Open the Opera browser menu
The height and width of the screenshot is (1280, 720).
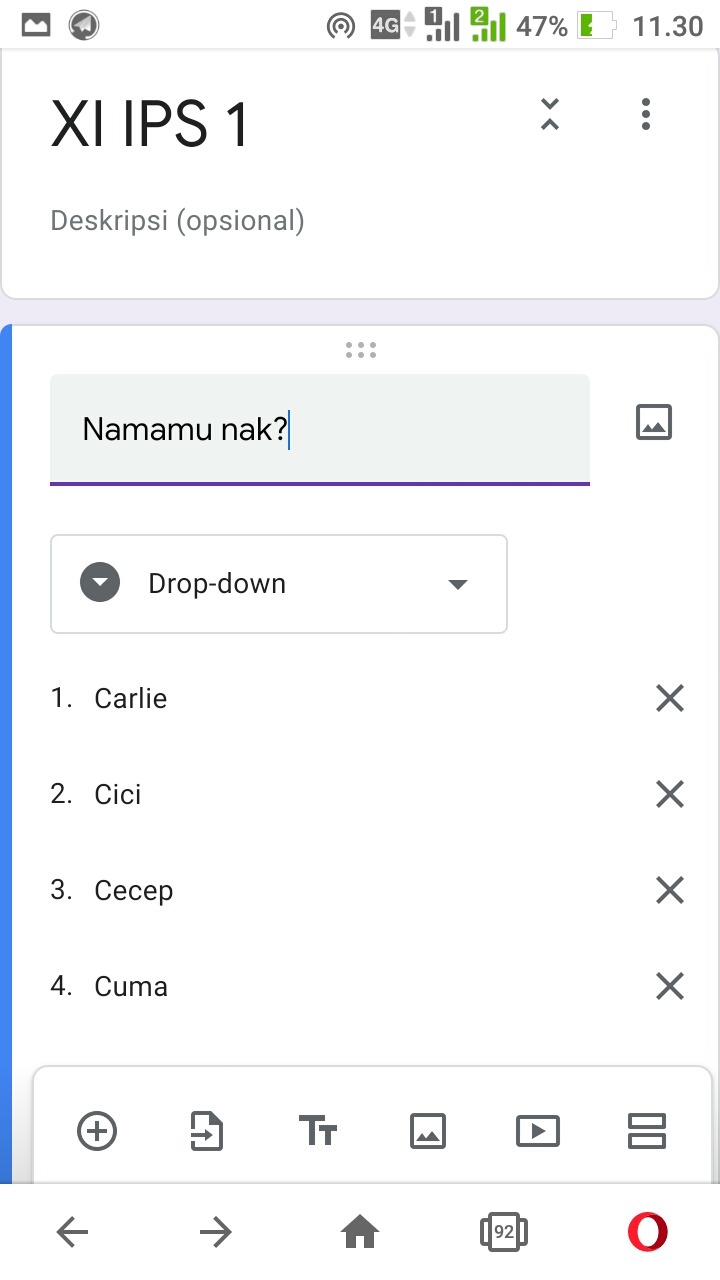[647, 1233]
